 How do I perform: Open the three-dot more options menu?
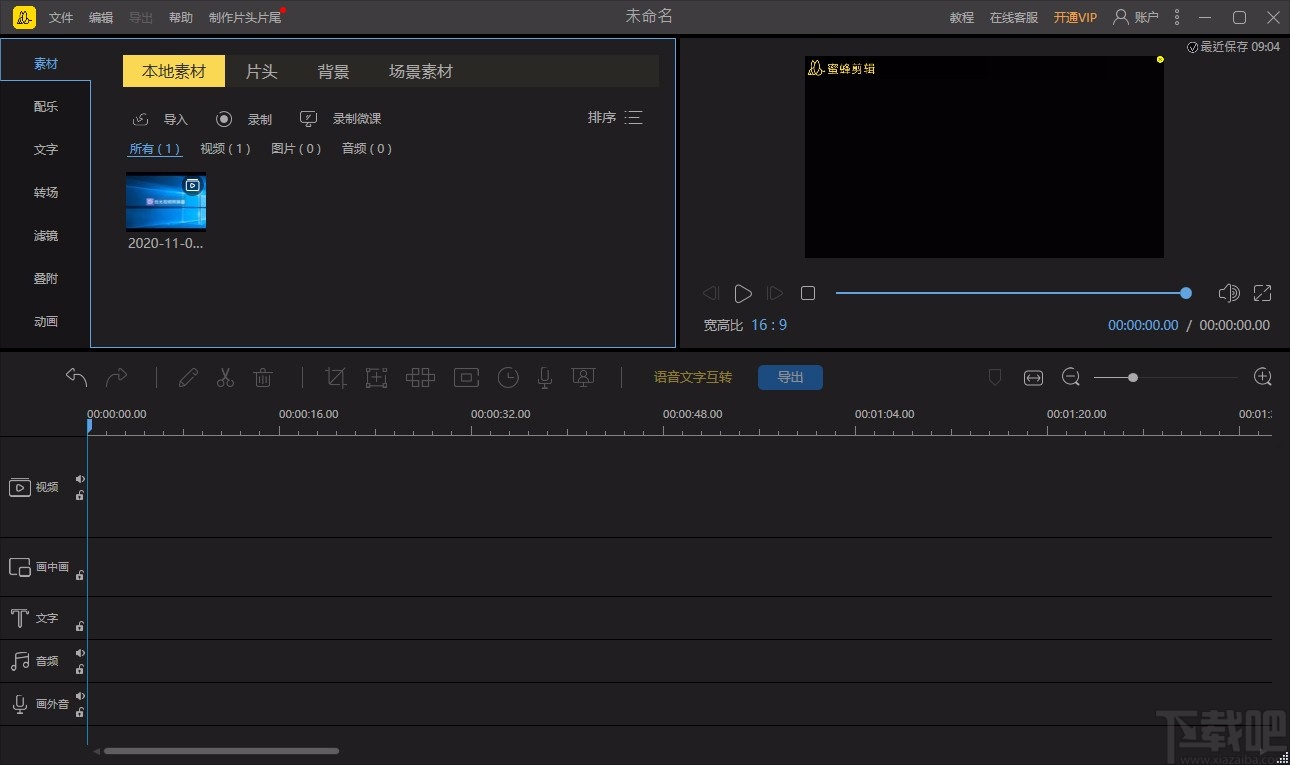pyautogui.click(x=1177, y=17)
